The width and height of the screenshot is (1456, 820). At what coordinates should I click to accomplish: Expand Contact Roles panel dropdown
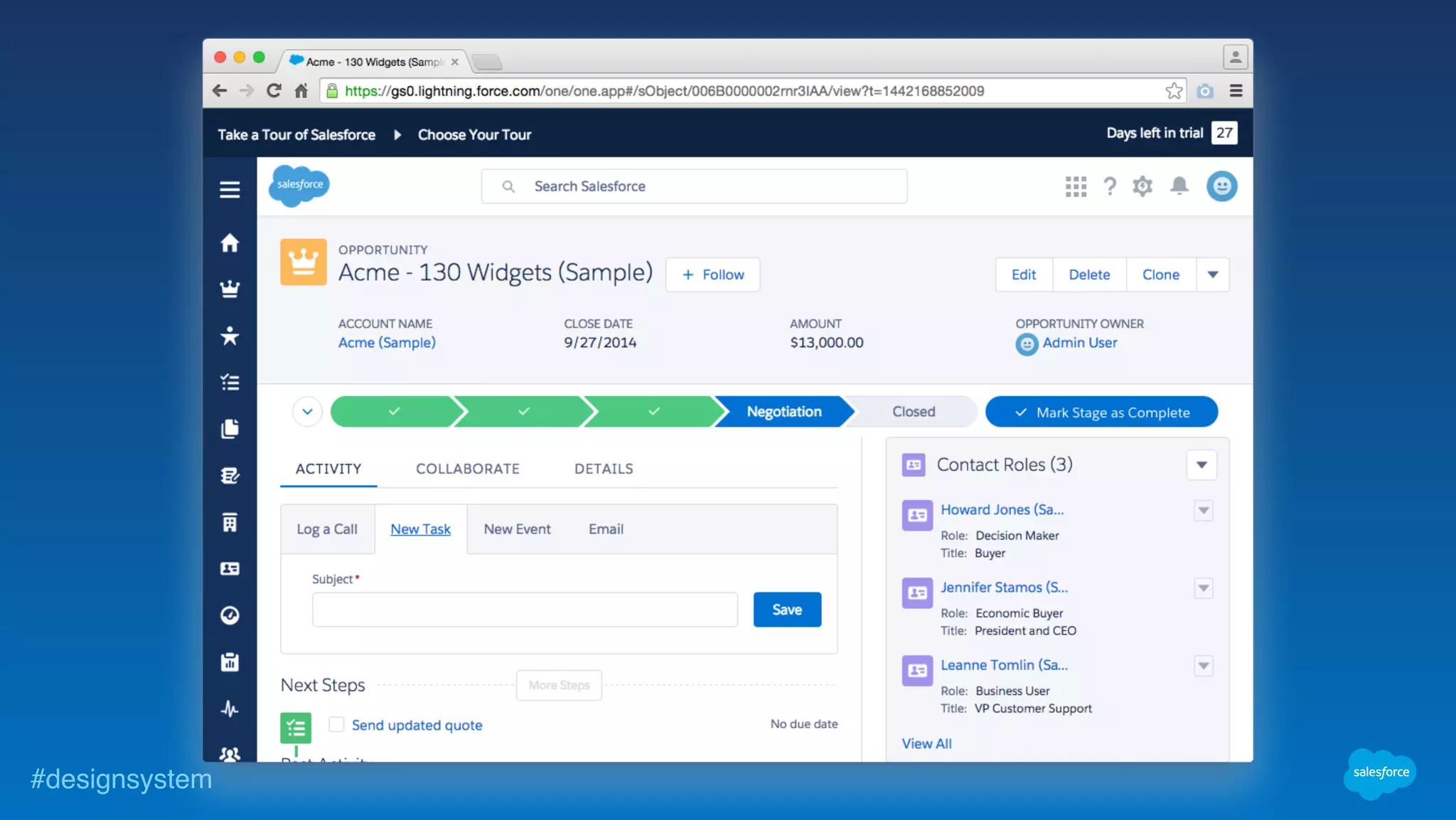click(1201, 464)
